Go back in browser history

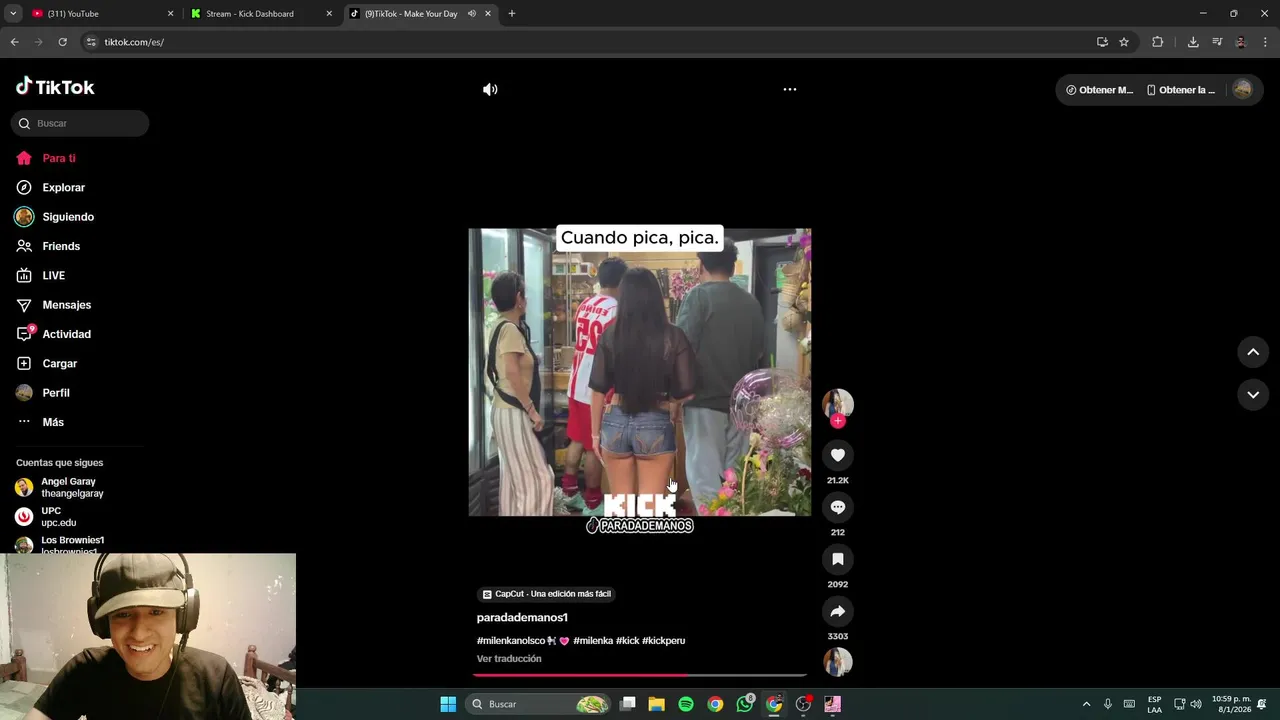(x=14, y=42)
